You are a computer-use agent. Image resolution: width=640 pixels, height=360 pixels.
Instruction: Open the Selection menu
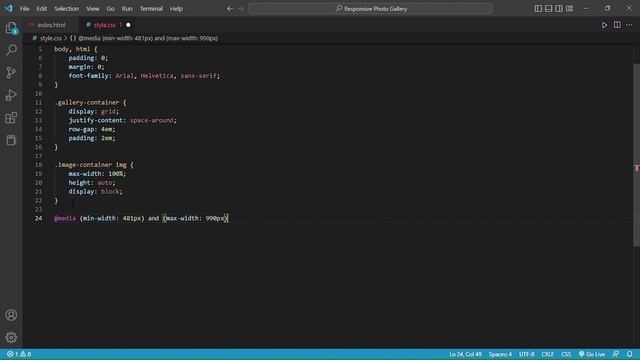(x=67, y=9)
